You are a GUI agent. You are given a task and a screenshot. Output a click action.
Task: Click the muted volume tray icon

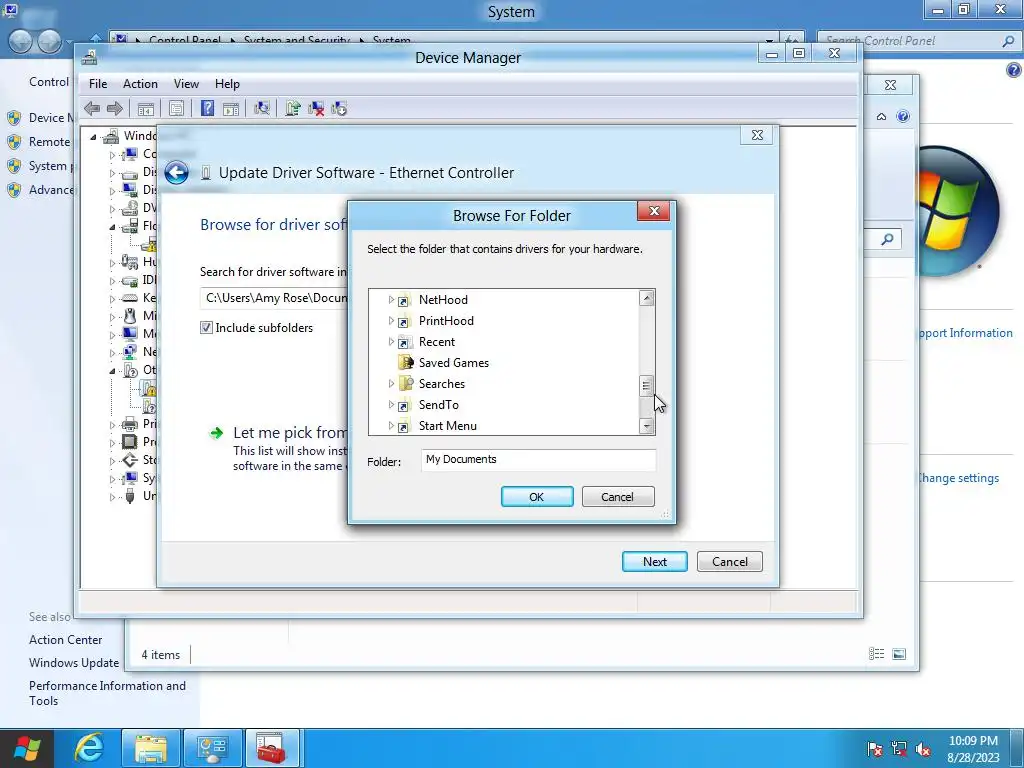[x=923, y=749]
